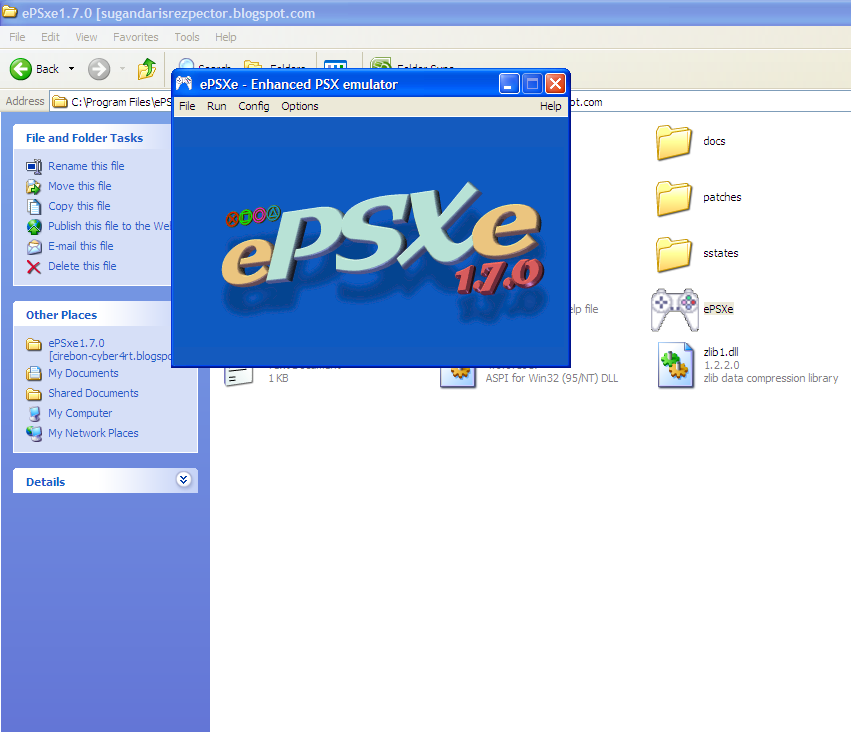Screen dimensions: 851x732
Task: Click Delete this file link
Action: pyautogui.click(x=82, y=266)
